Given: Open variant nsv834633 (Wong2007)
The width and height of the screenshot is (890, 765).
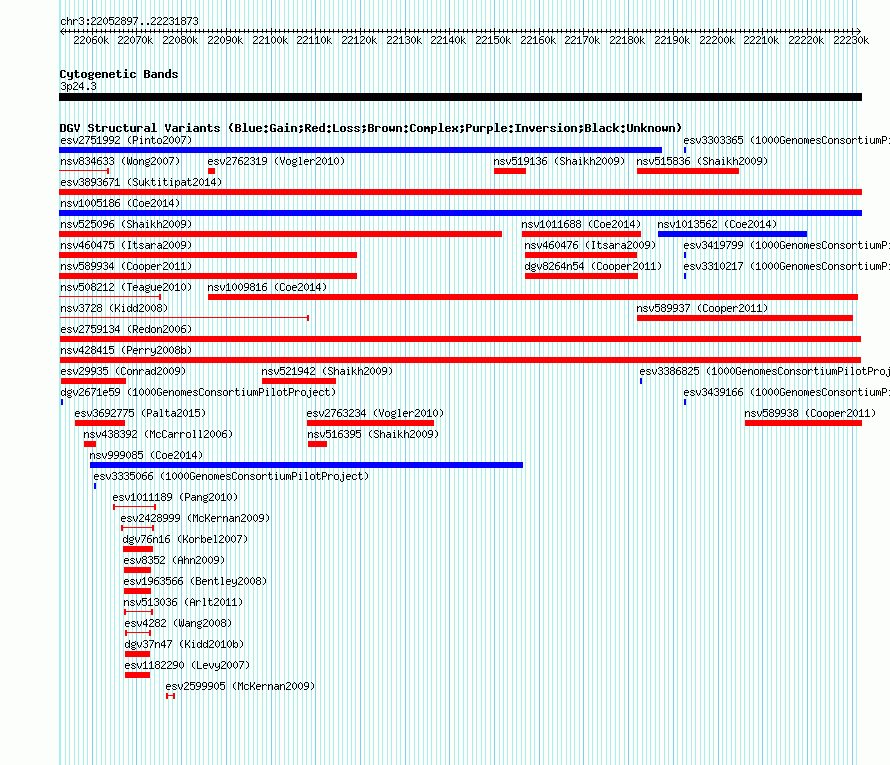Looking at the screenshot, I should click(x=120, y=161).
